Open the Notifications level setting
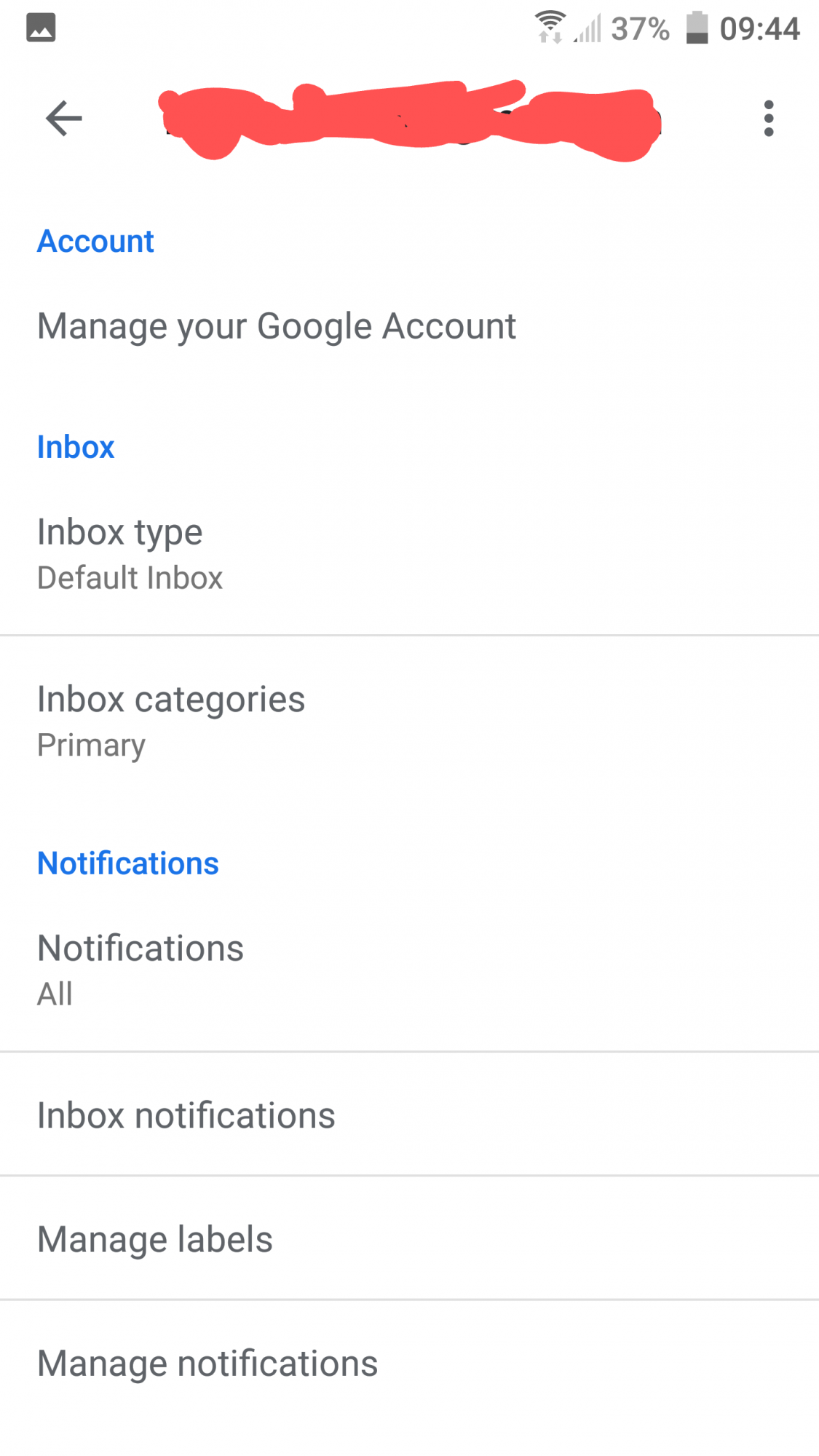The width and height of the screenshot is (819, 1456). coord(409,970)
